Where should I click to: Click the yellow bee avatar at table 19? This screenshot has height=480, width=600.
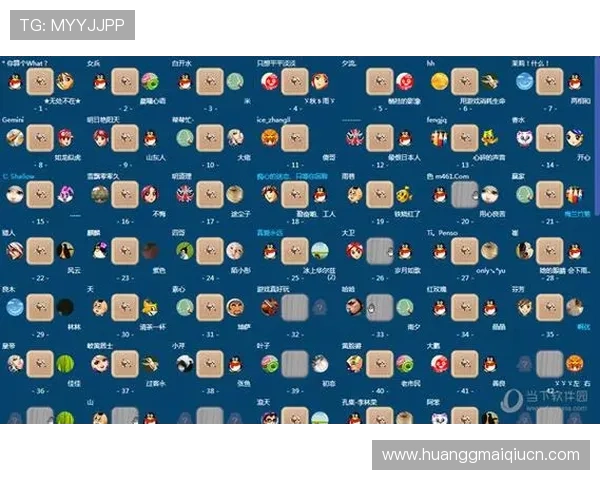(404, 194)
